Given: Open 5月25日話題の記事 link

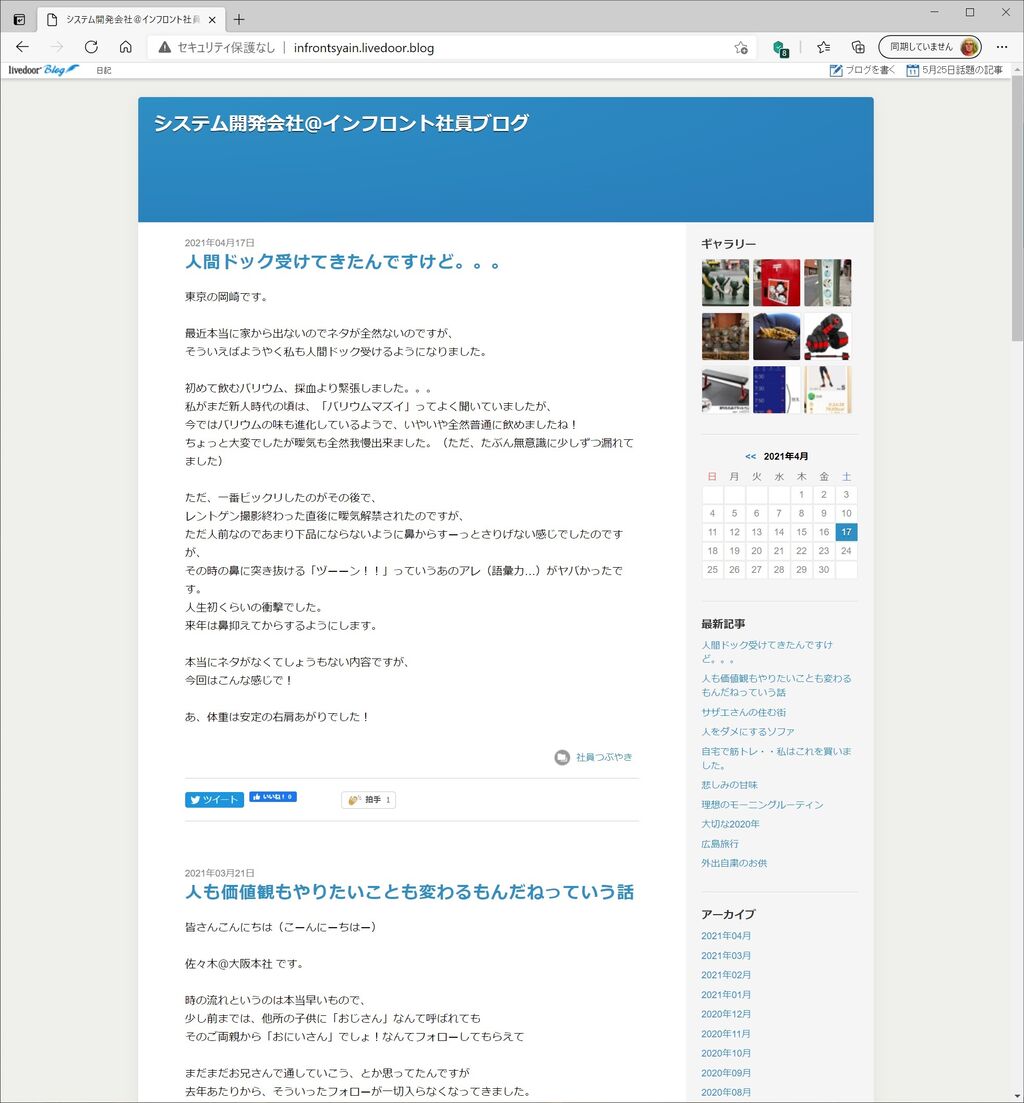Looking at the screenshot, I should click(x=954, y=70).
